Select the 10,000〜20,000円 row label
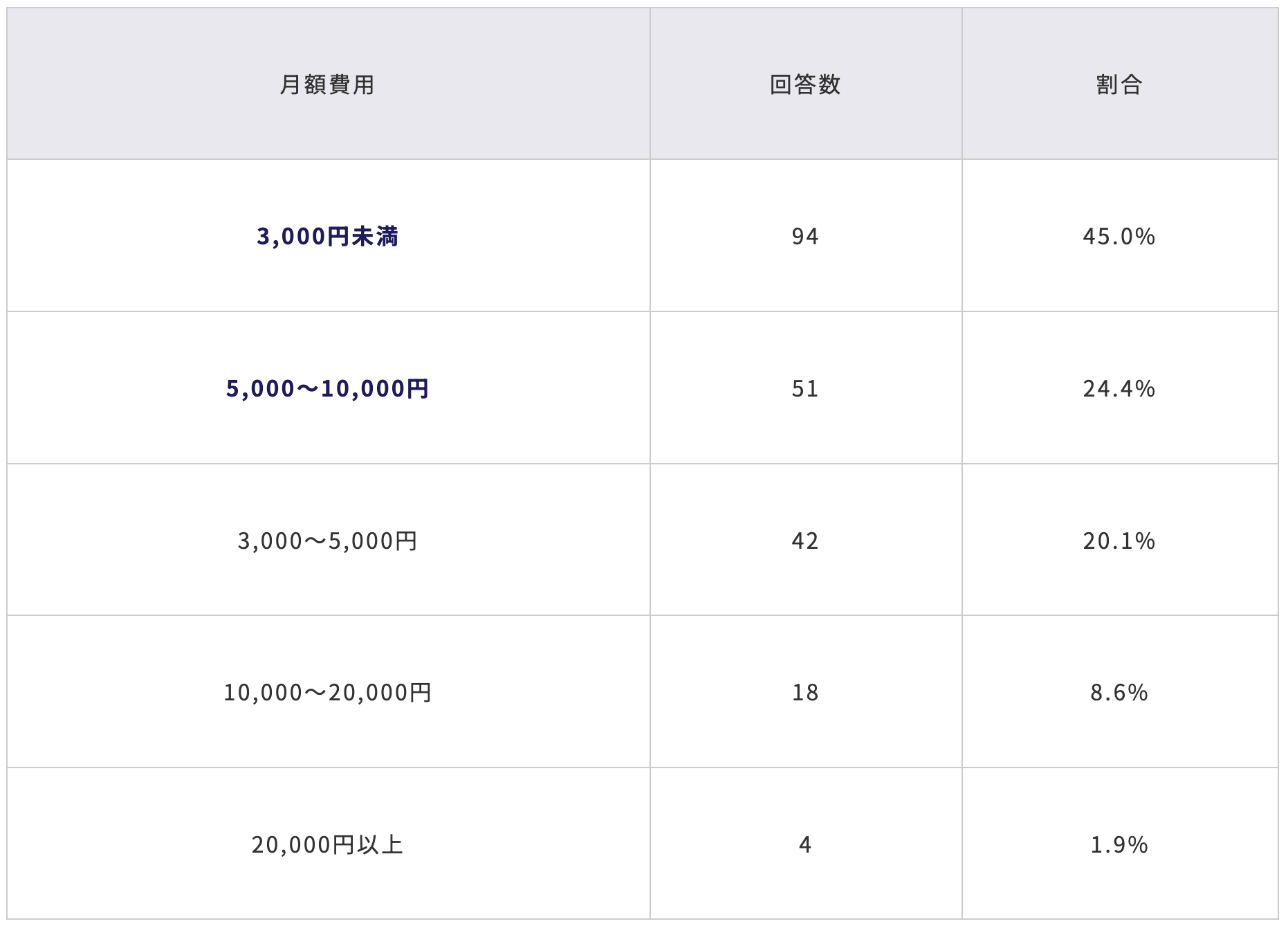Image resolution: width=1288 pixels, height=926 pixels. (x=327, y=692)
